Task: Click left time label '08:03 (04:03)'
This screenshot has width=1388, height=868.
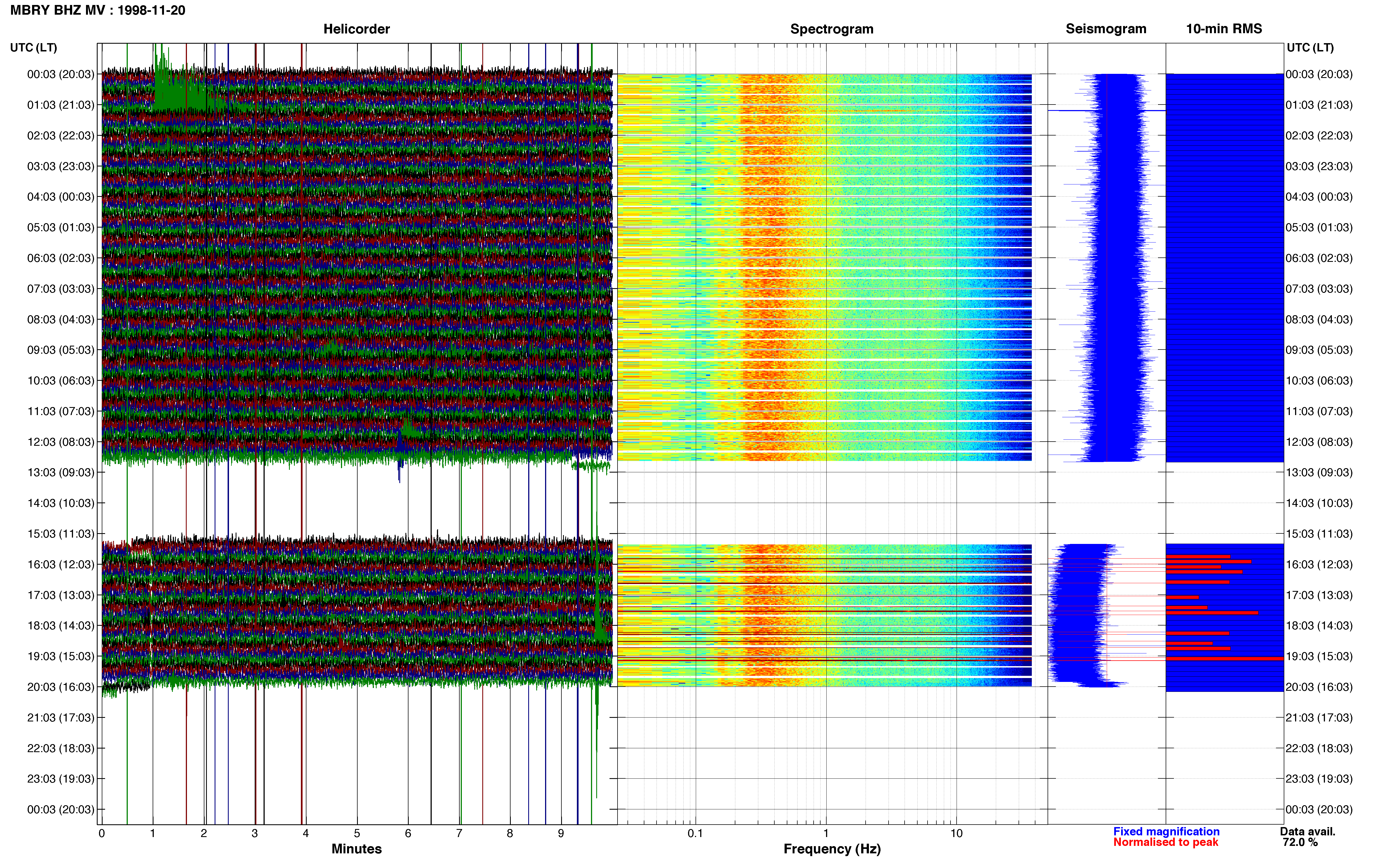Action: pyautogui.click(x=60, y=319)
